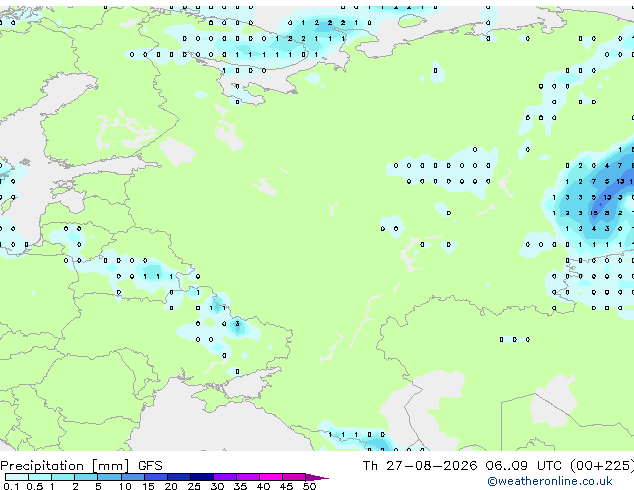Click legend label '15' under color bar
The image size is (634, 490).
click(x=148, y=486)
